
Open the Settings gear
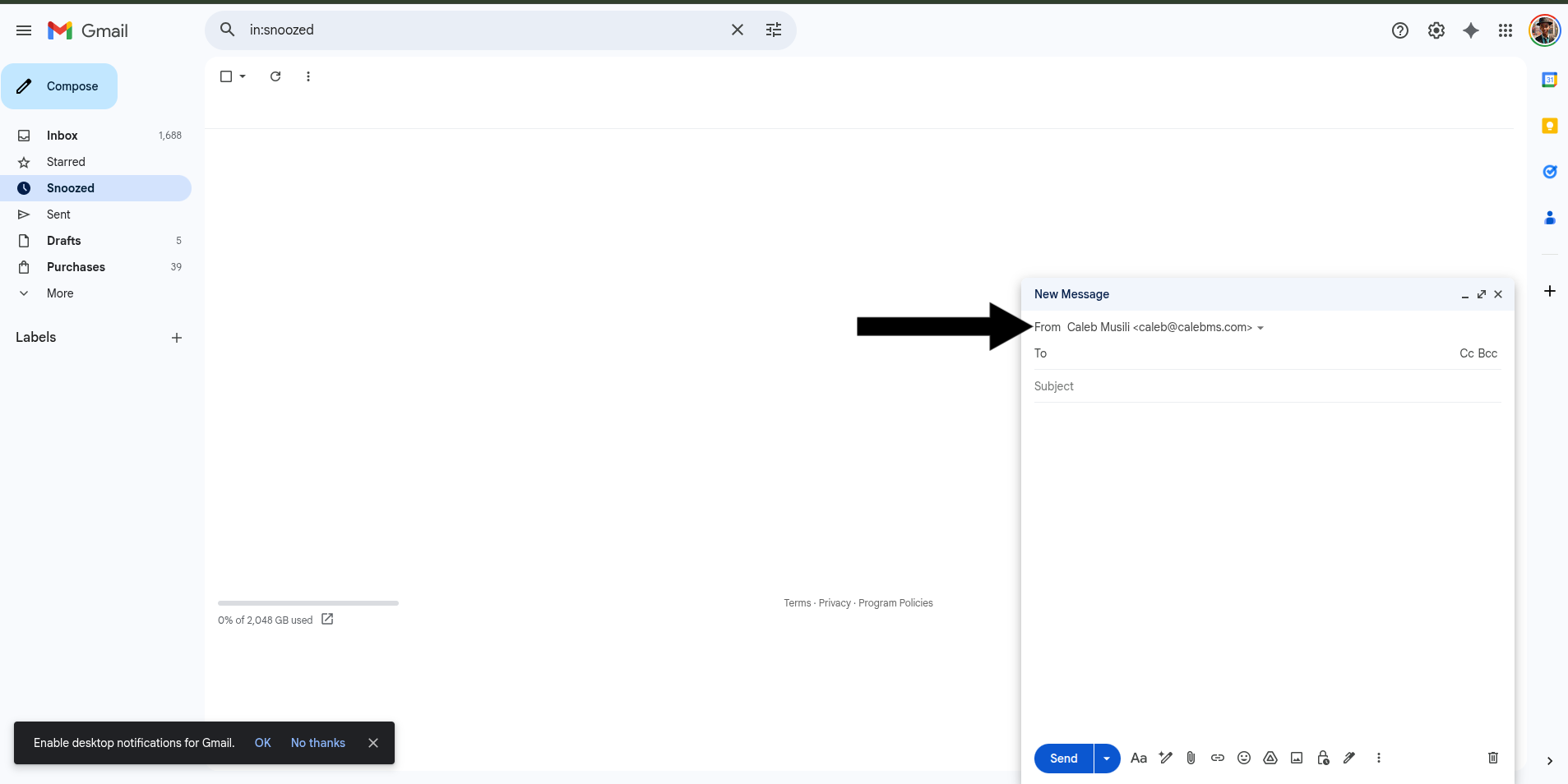point(1436,30)
